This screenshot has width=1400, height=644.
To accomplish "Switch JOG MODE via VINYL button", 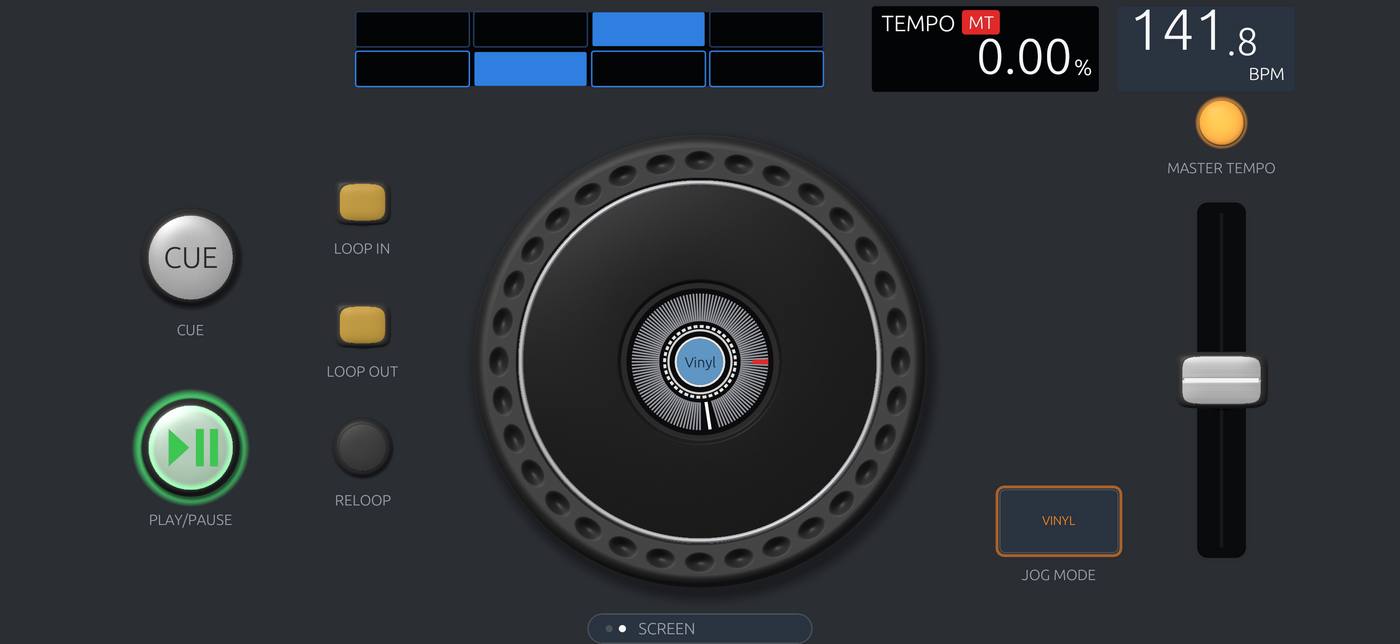I will click(1058, 521).
